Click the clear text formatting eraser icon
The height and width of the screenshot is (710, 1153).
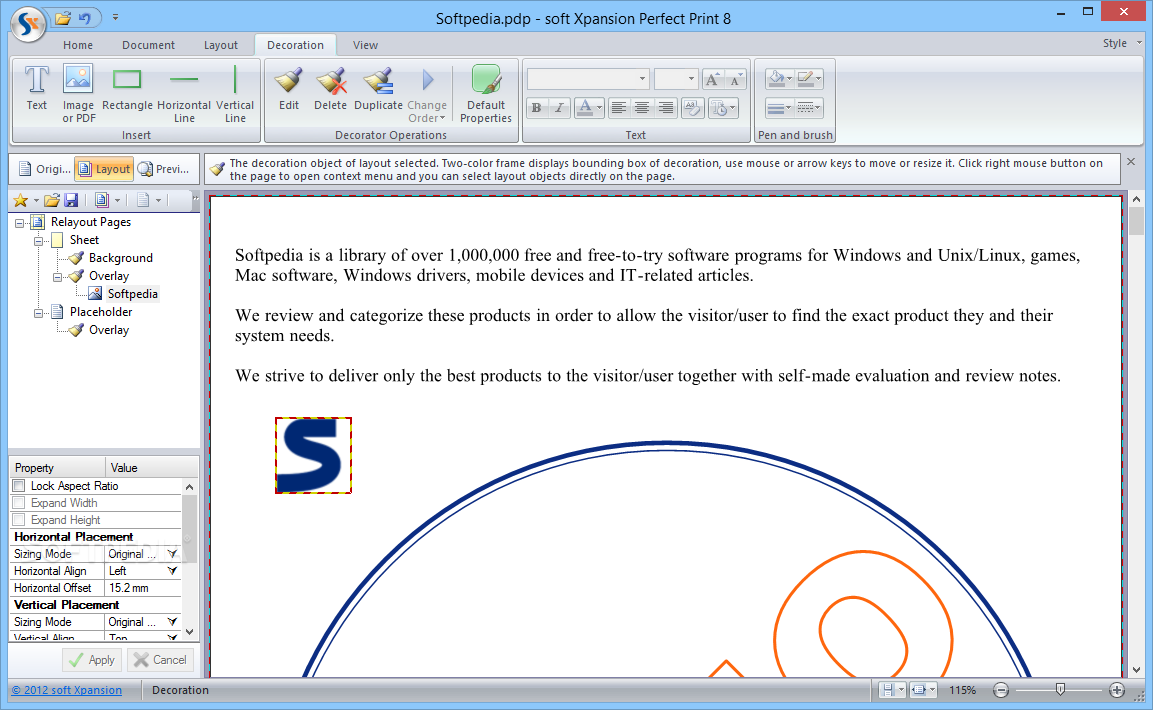point(692,108)
